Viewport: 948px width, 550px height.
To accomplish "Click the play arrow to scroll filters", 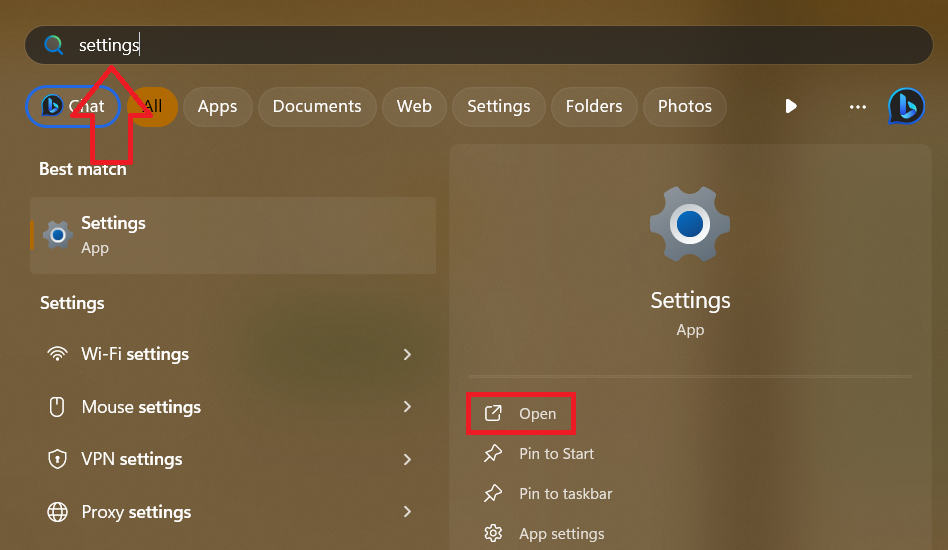I will [x=791, y=106].
